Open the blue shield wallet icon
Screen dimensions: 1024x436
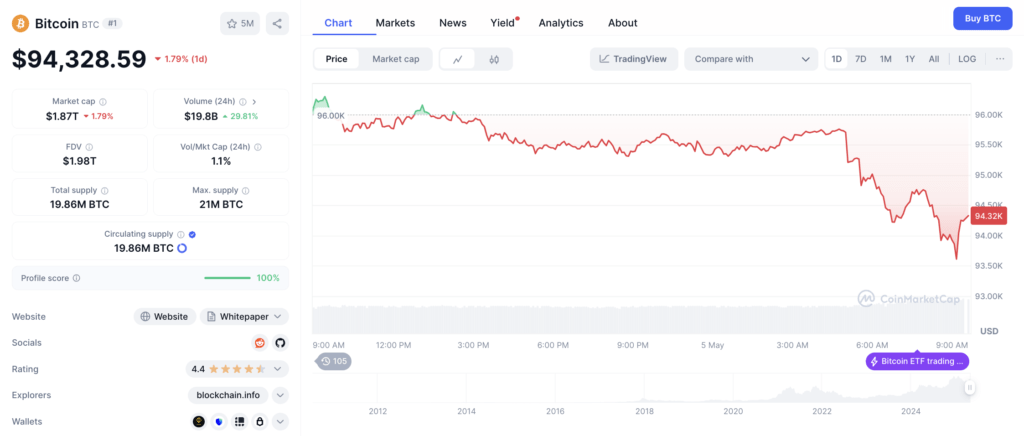point(219,422)
